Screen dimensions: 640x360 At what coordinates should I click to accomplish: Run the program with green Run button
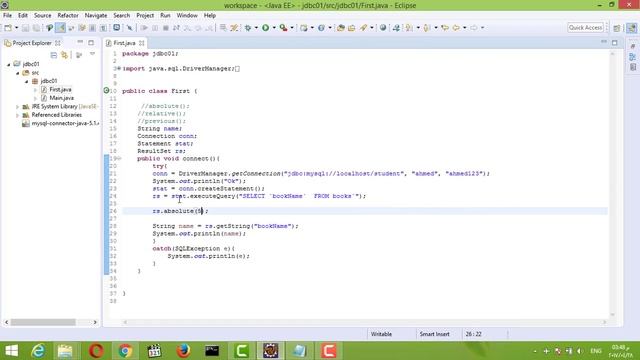click(x=266, y=28)
